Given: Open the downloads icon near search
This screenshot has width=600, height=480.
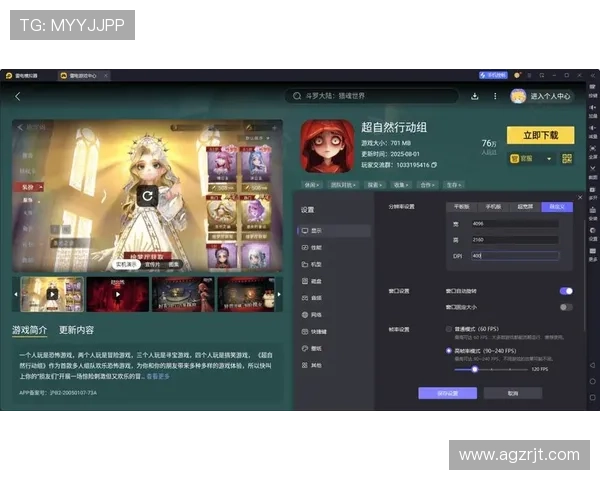Looking at the screenshot, I should pyautogui.click(x=474, y=96).
